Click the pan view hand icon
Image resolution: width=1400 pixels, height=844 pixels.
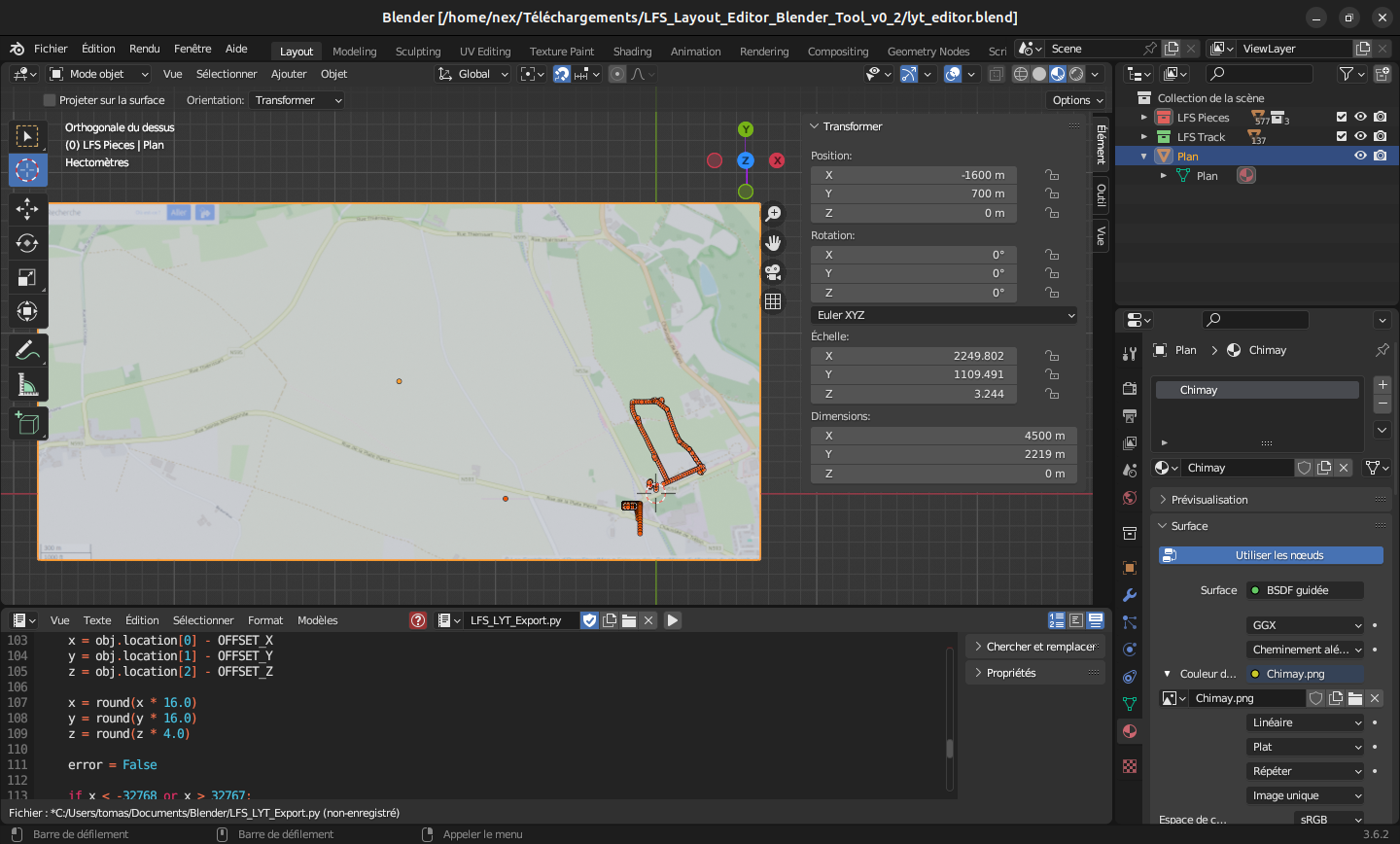(773, 243)
